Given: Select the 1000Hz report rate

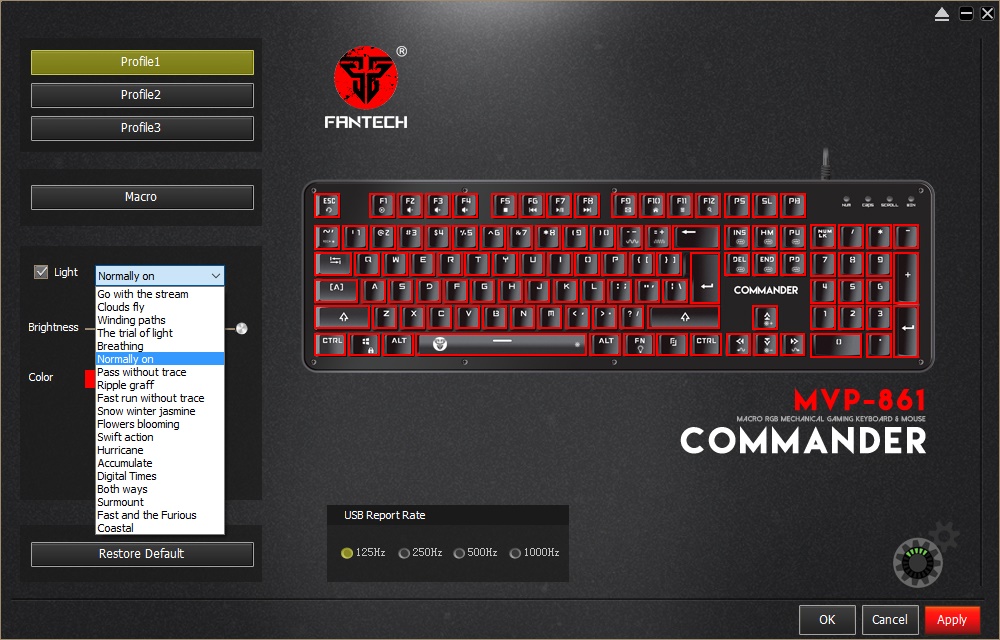Looking at the screenshot, I should (x=515, y=553).
